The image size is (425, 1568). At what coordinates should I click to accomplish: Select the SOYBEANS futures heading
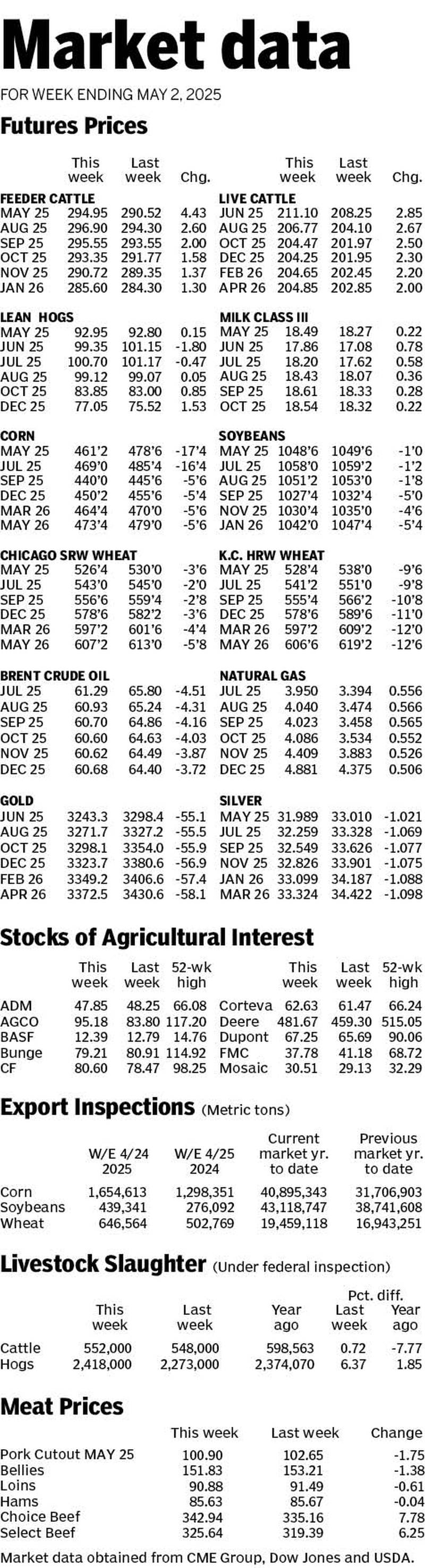252,436
